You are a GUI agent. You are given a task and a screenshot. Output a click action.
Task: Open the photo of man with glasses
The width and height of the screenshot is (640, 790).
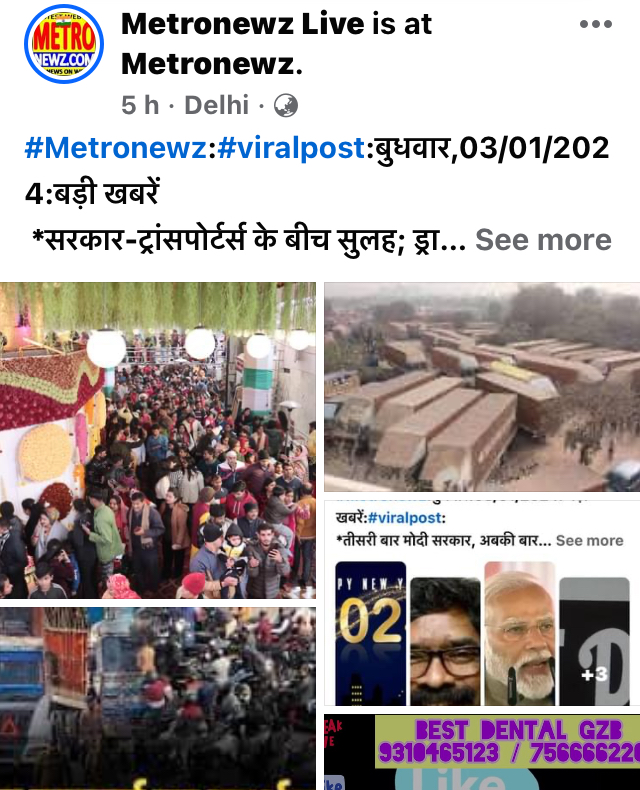coord(445,641)
